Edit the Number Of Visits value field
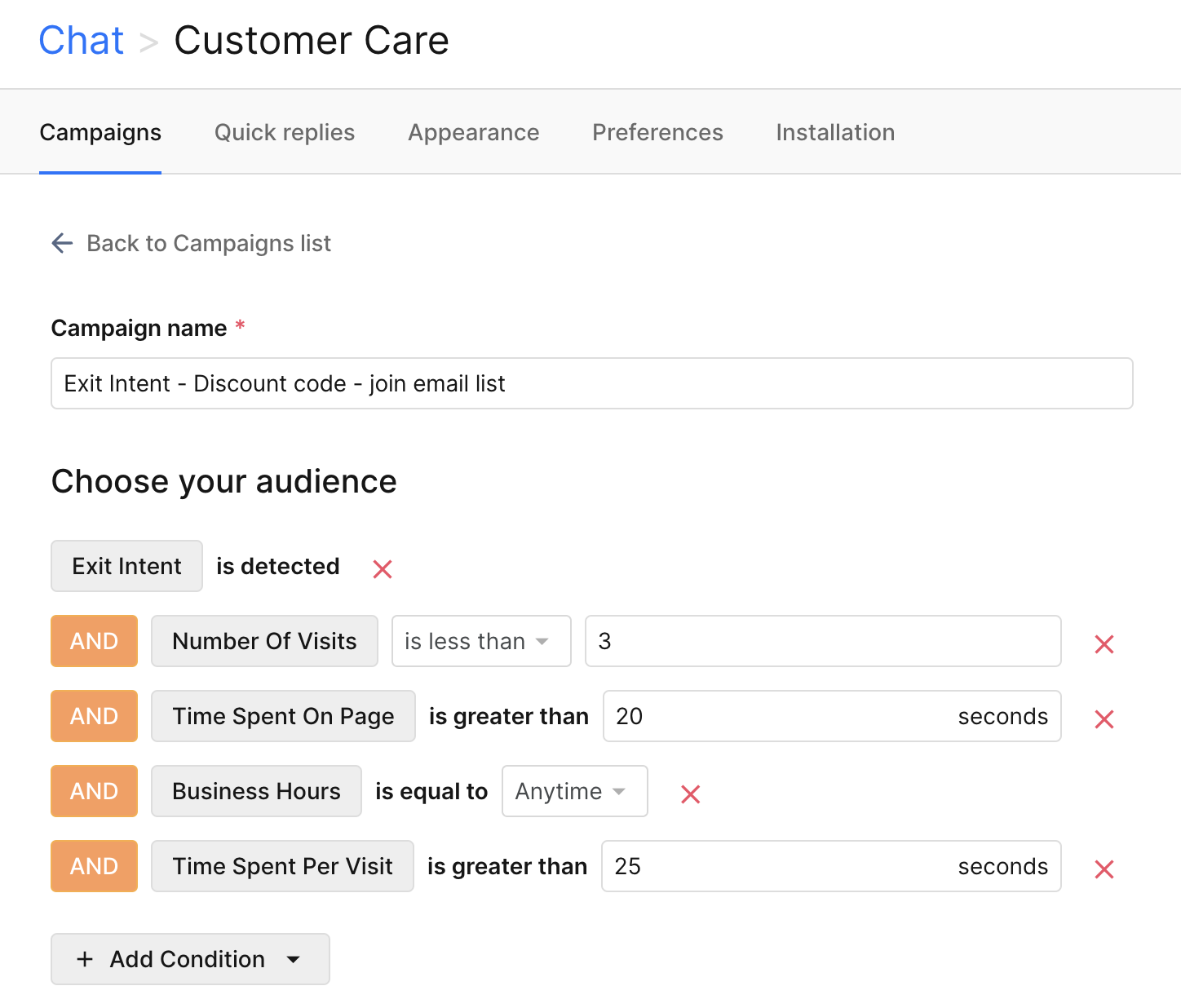The width and height of the screenshot is (1181, 1008). [822, 641]
